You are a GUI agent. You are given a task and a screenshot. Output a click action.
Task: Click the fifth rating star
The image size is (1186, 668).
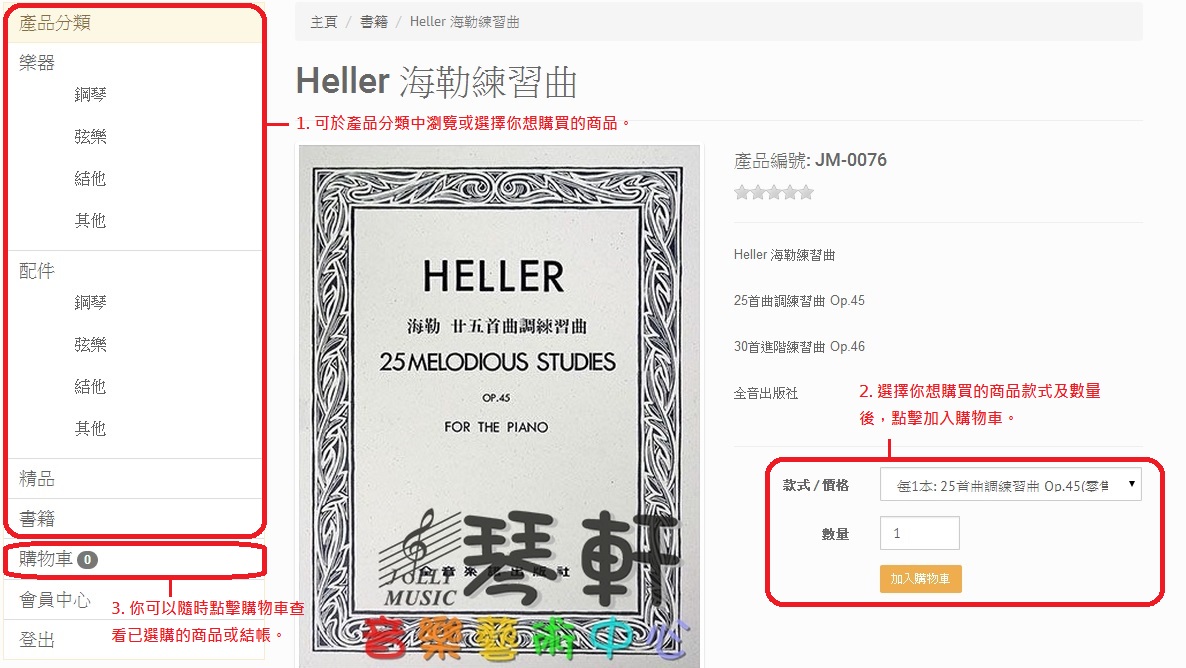(806, 193)
